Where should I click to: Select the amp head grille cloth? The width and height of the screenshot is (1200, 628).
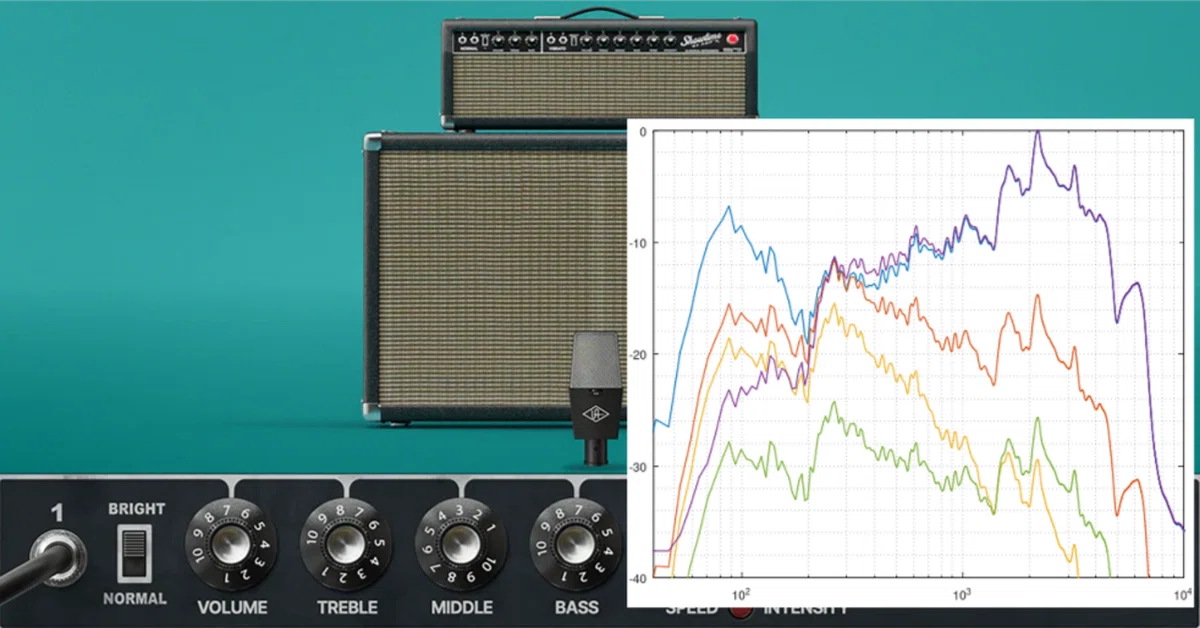(600, 85)
